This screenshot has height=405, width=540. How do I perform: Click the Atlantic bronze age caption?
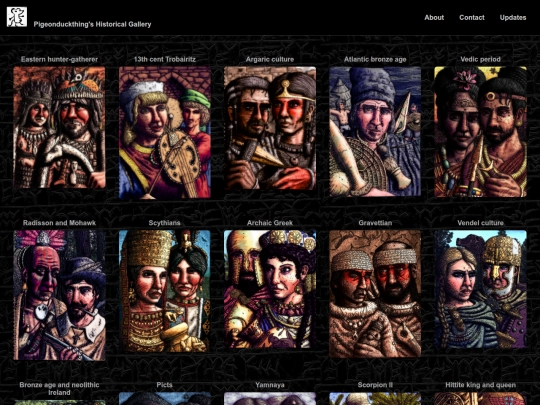pos(375,59)
